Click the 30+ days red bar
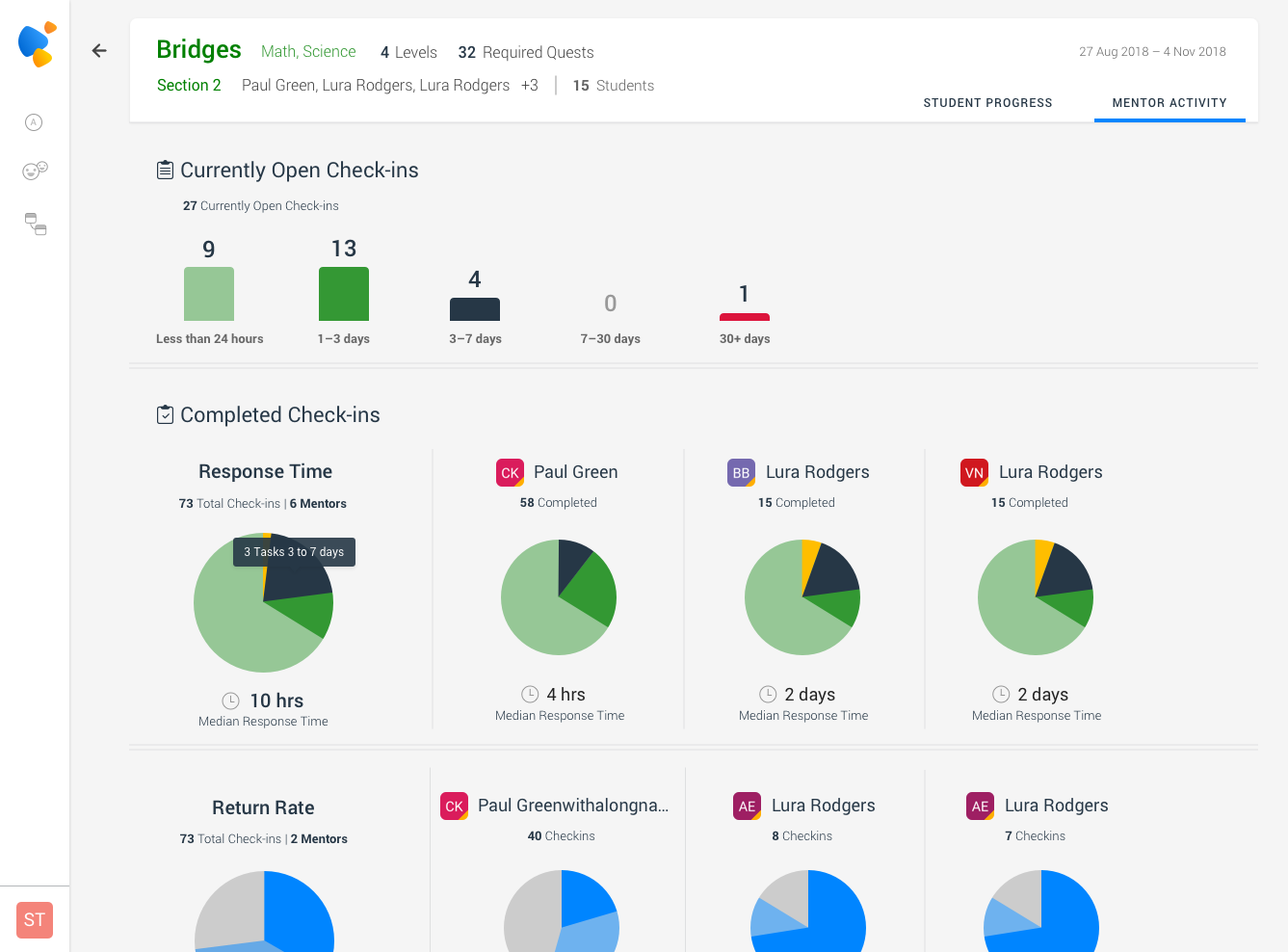 (745, 317)
